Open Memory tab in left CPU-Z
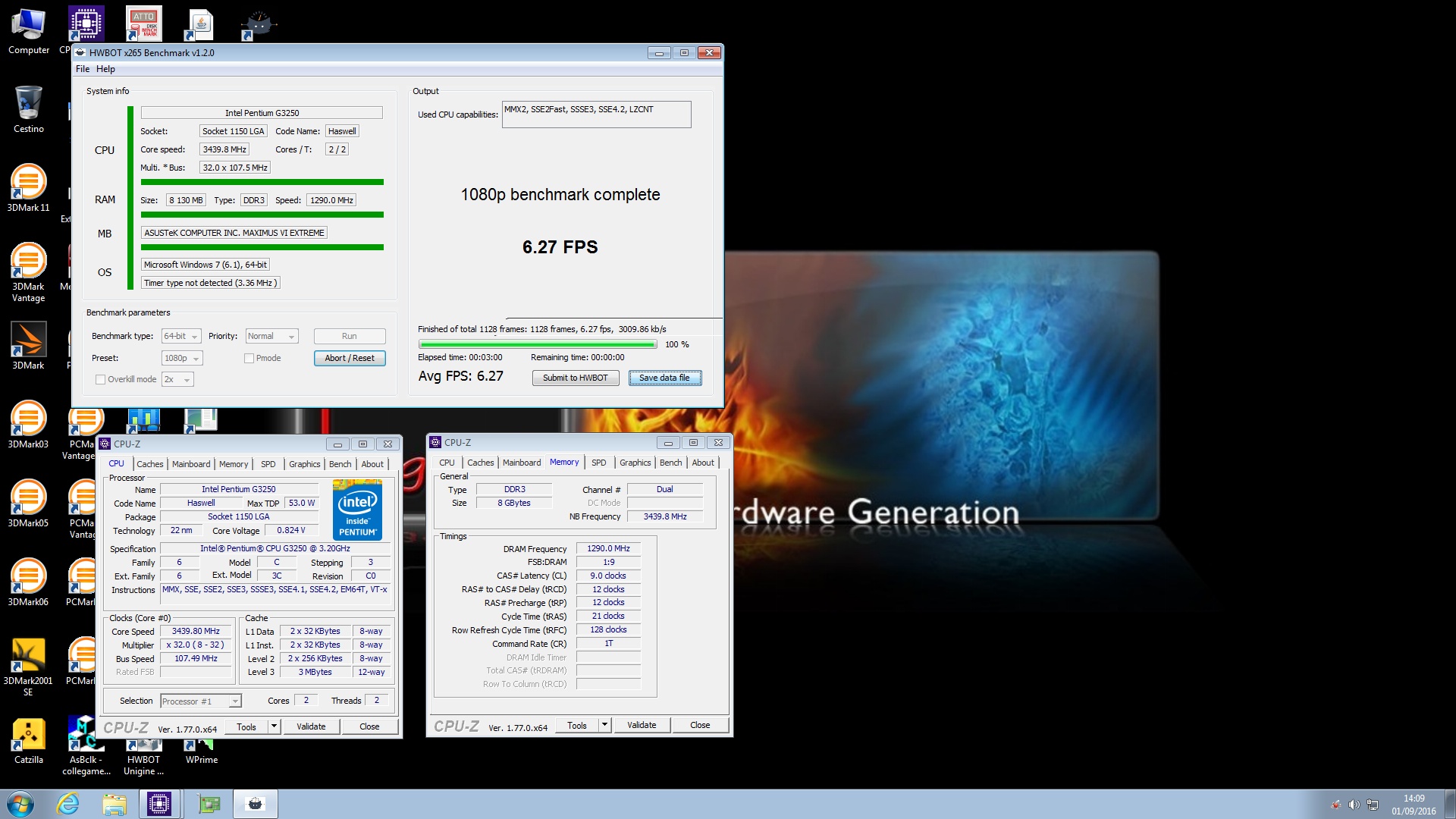This screenshot has width=1456, height=819. (x=234, y=464)
